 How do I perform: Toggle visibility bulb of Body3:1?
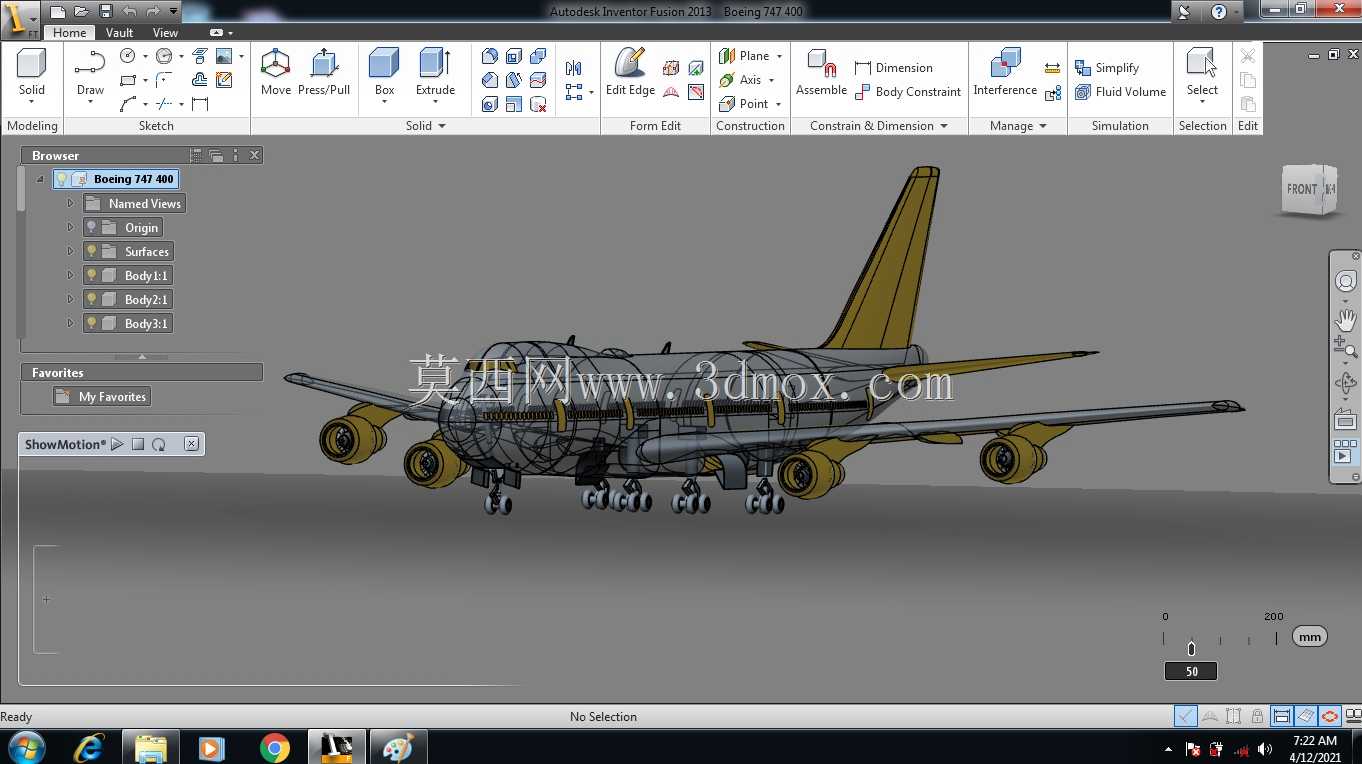[x=91, y=323]
